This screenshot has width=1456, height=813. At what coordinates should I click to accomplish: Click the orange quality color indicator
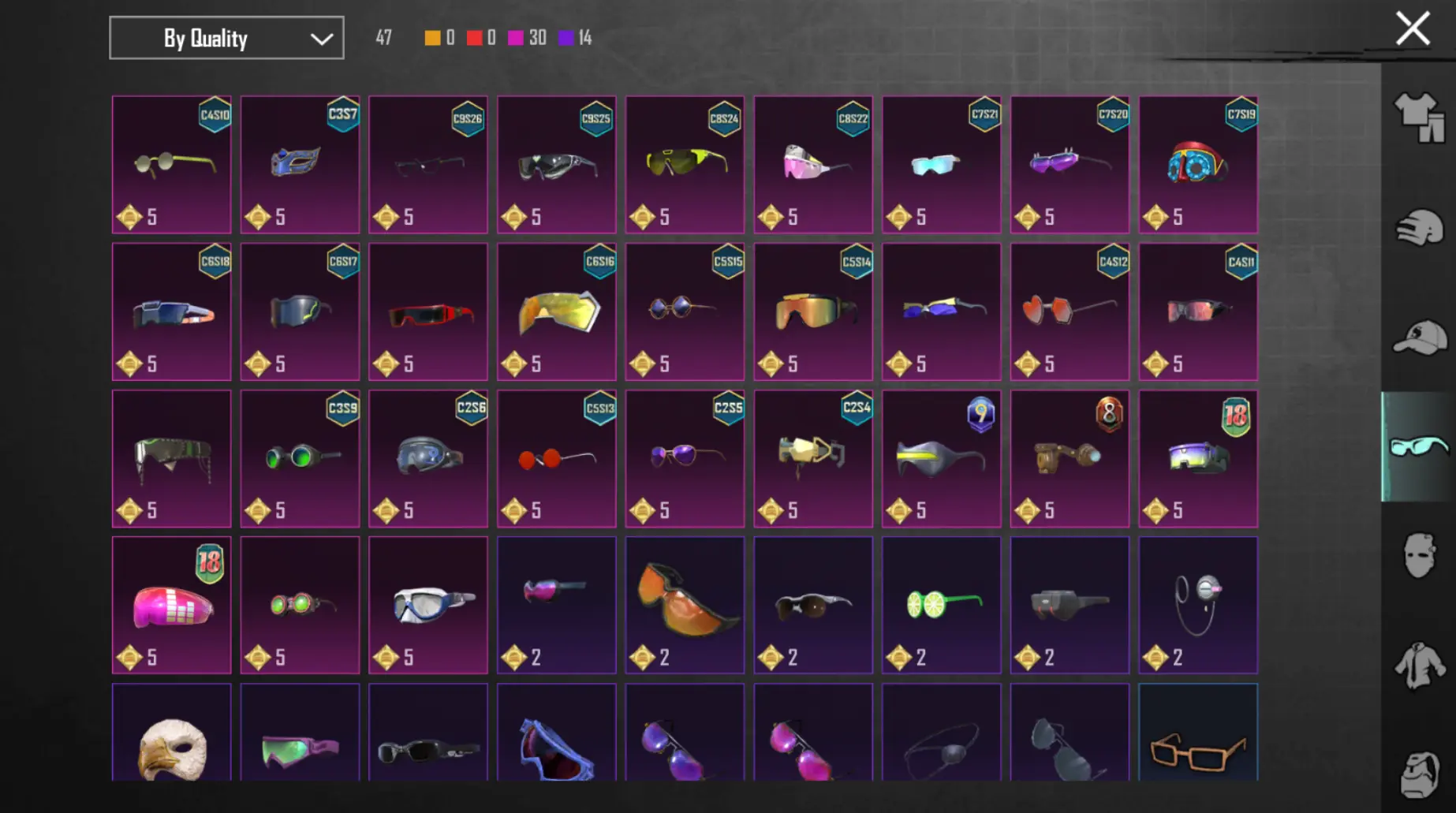click(x=432, y=38)
